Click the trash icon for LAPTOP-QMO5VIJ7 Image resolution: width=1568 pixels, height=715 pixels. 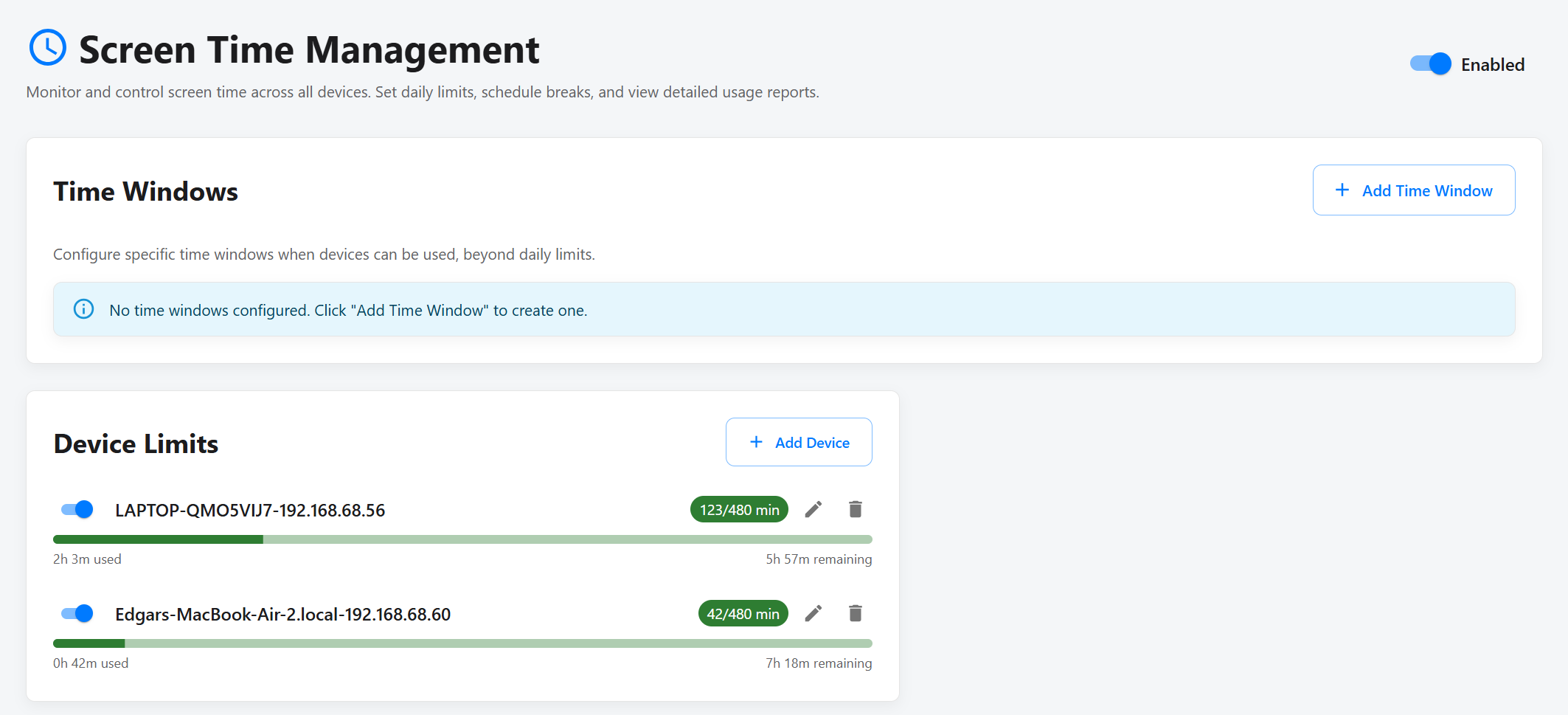(855, 509)
